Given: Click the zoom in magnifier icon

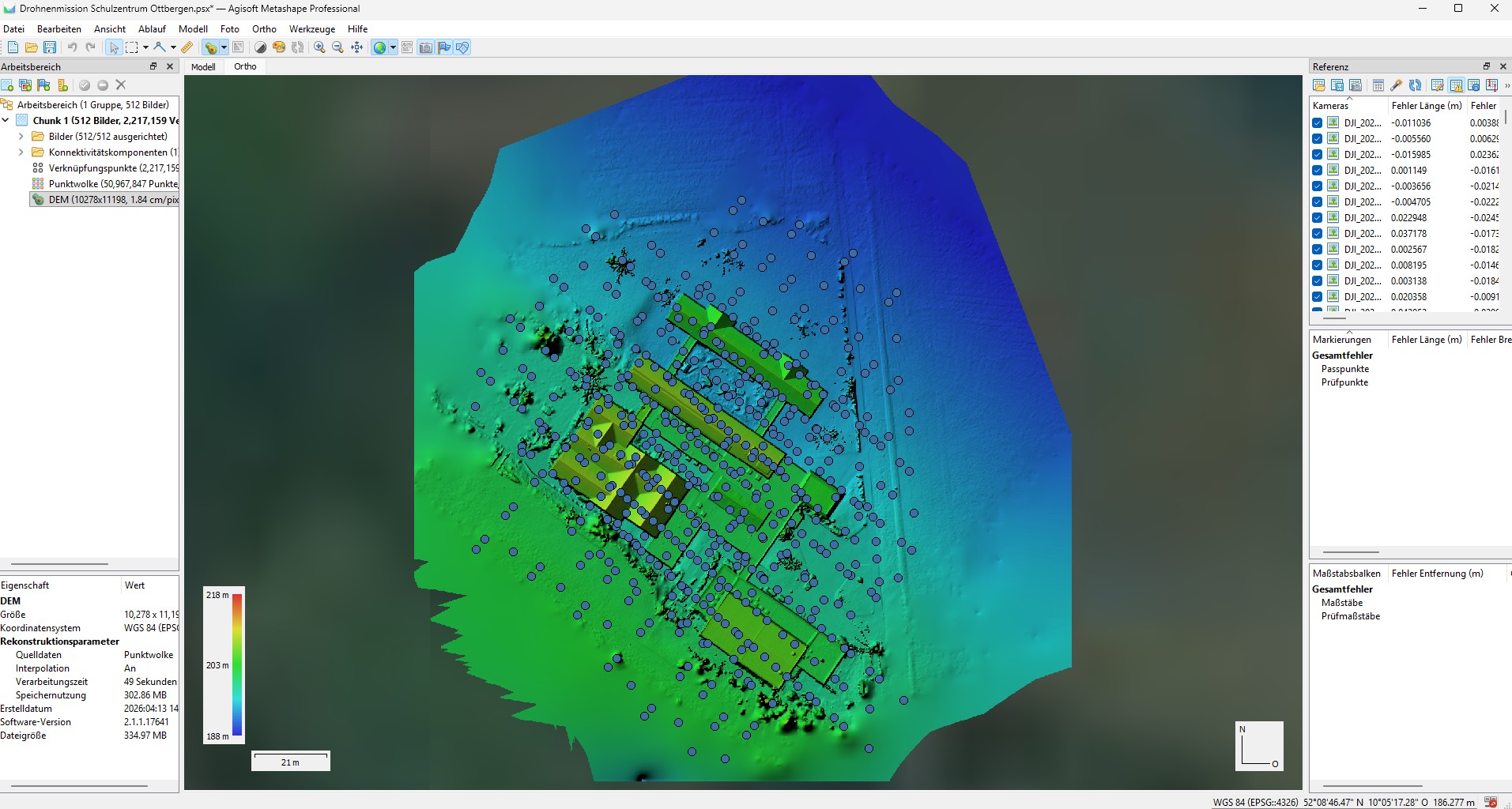Looking at the screenshot, I should [x=319, y=47].
